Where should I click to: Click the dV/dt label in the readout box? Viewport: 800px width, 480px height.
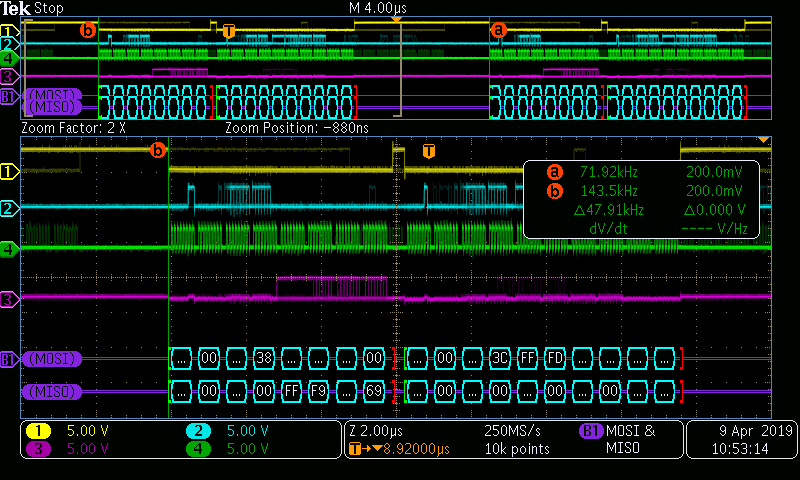tap(608, 229)
